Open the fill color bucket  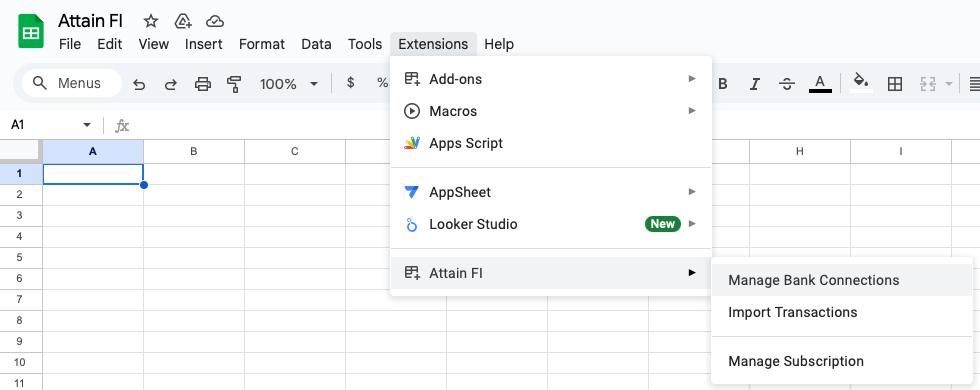coord(861,82)
